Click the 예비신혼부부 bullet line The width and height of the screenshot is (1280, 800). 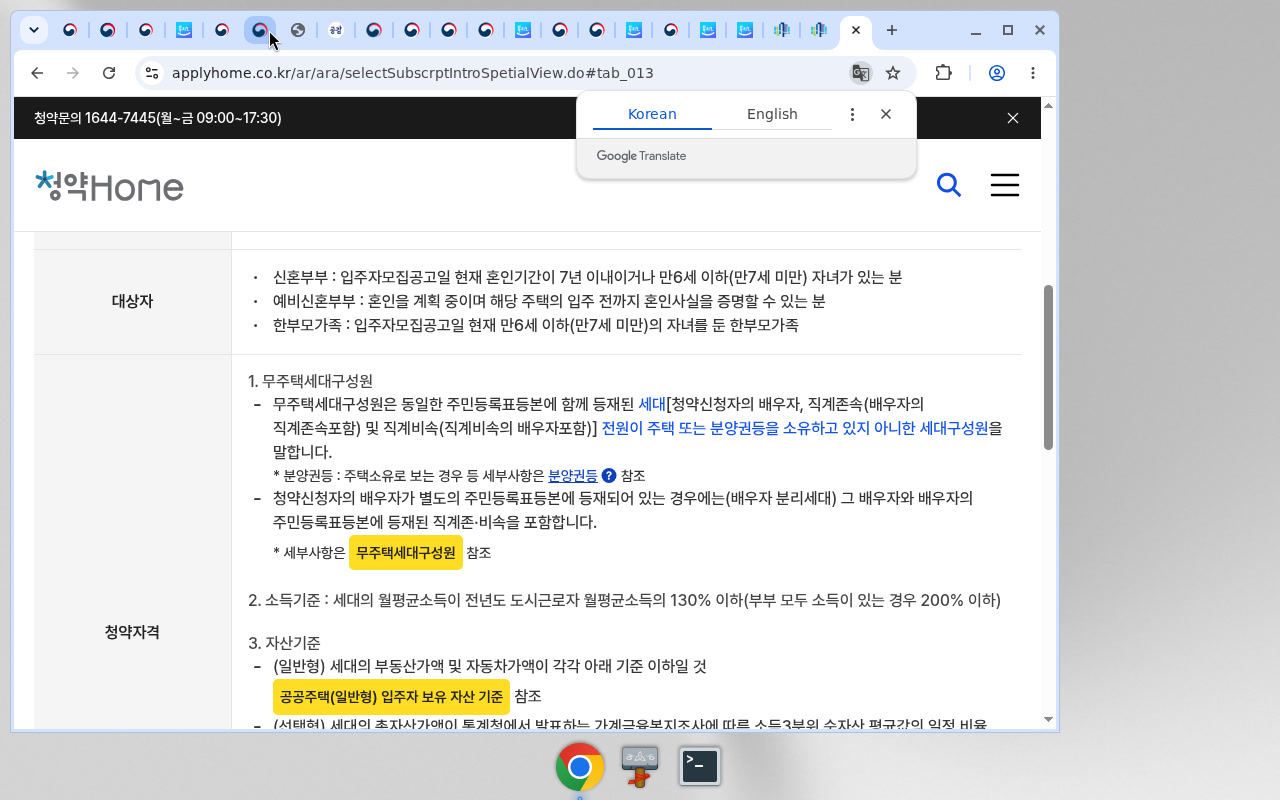tap(549, 301)
